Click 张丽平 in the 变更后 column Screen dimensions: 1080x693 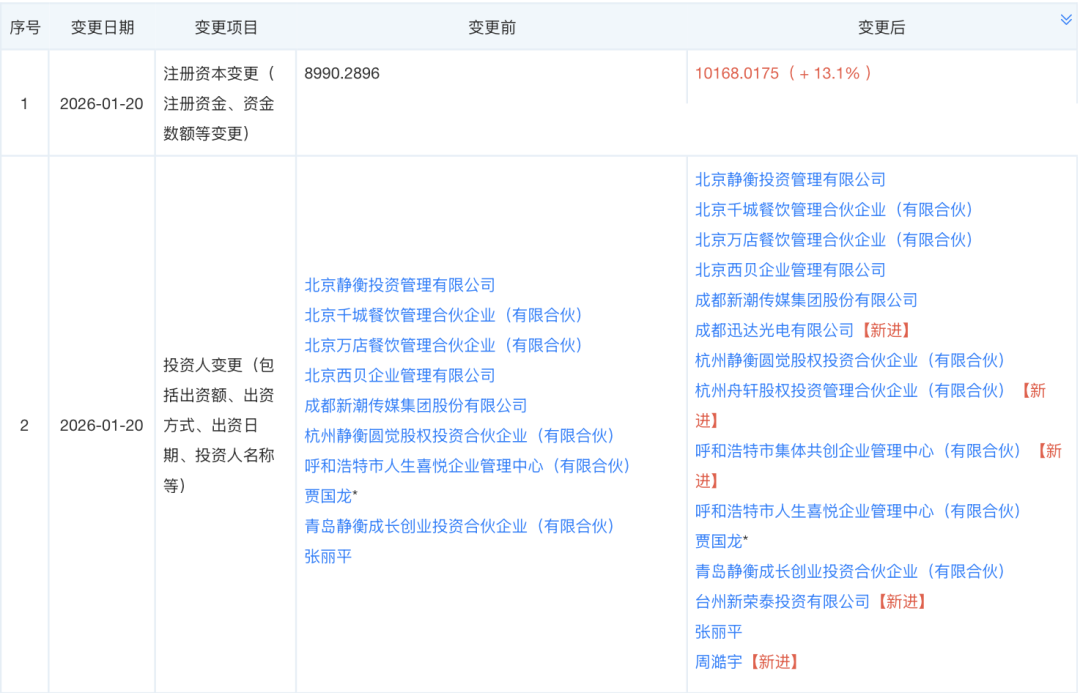point(719,631)
